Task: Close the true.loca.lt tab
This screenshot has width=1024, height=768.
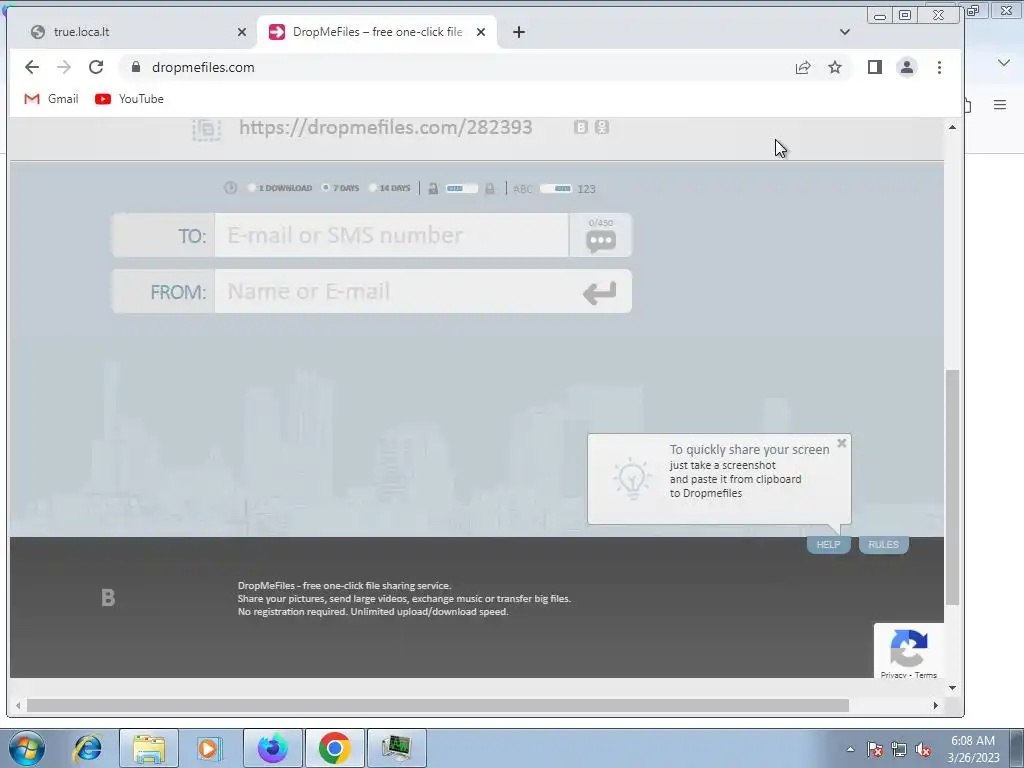Action: click(242, 32)
